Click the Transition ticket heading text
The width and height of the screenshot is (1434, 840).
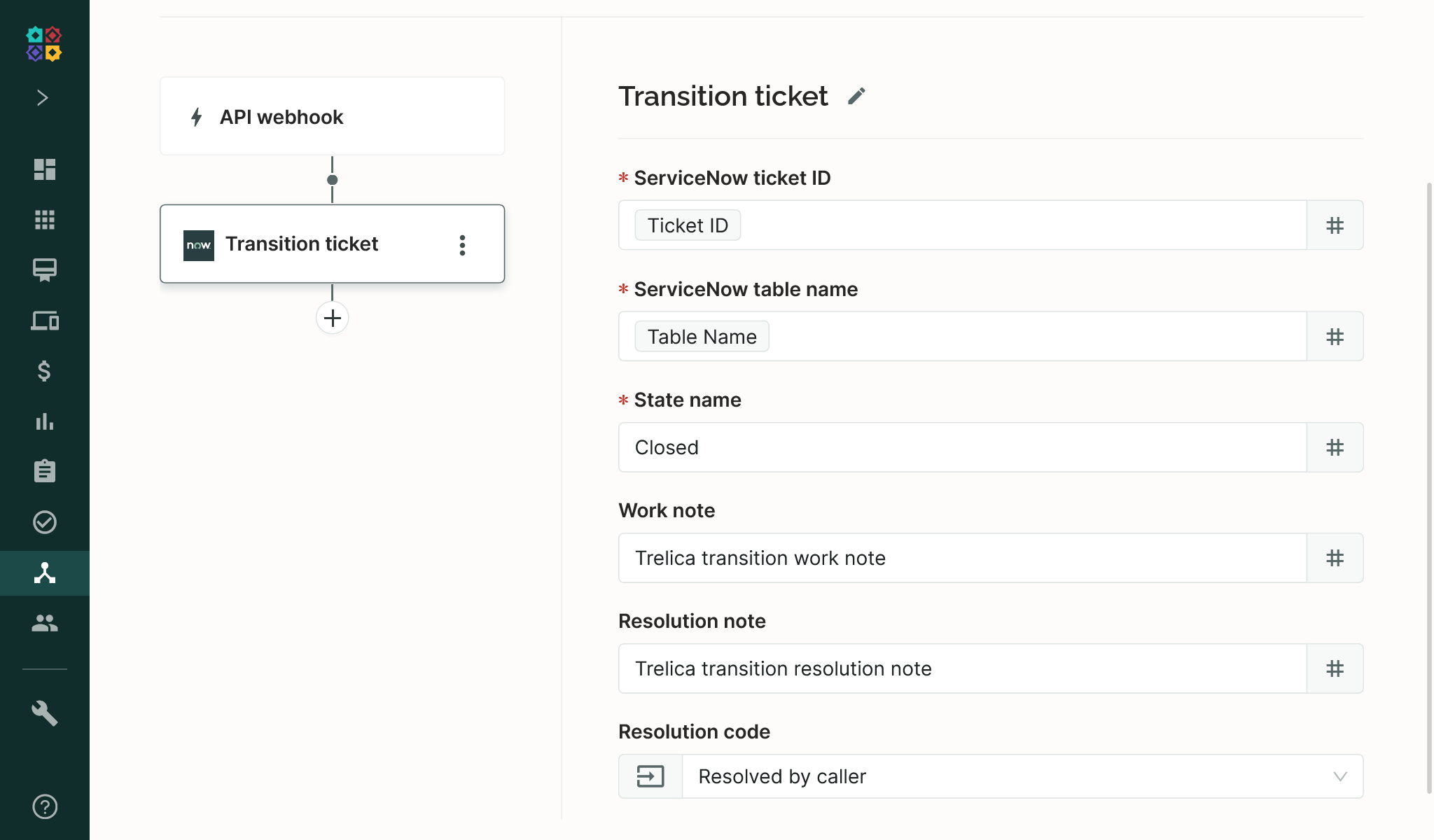[723, 96]
